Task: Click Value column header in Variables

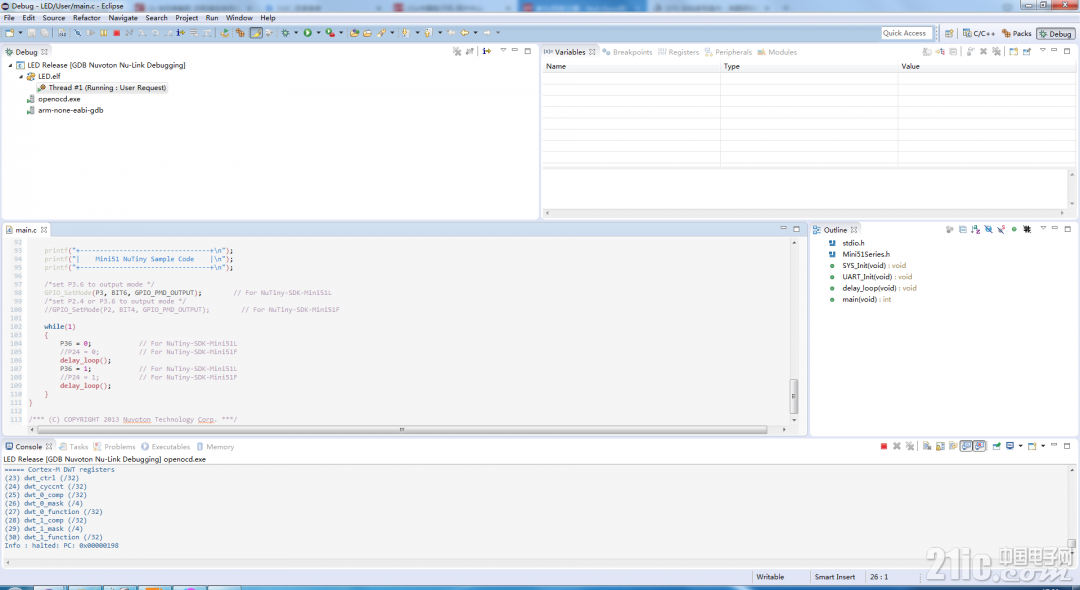Action: coord(986,67)
